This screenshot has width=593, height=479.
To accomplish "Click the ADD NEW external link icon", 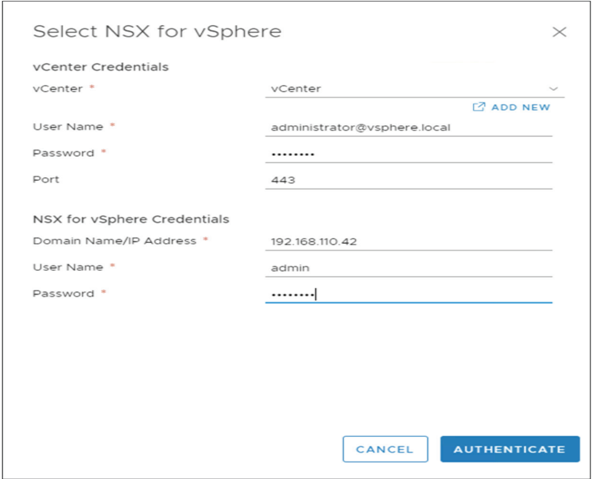I will point(478,107).
